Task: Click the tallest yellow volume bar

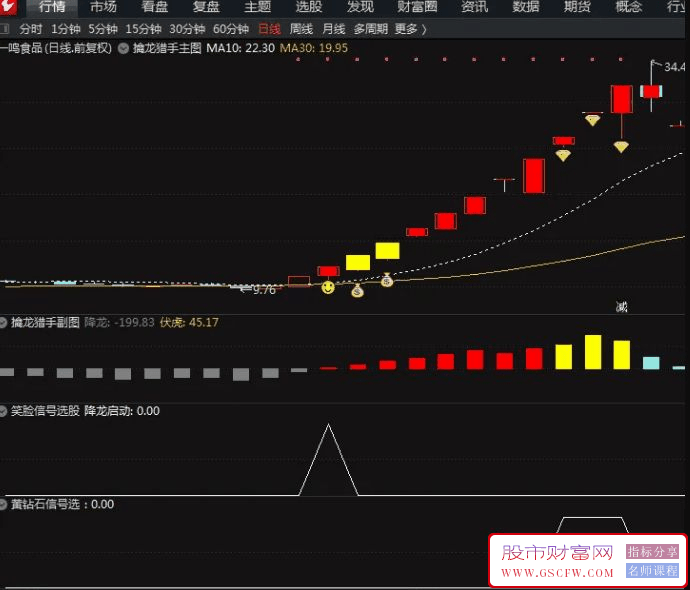Action: click(593, 352)
